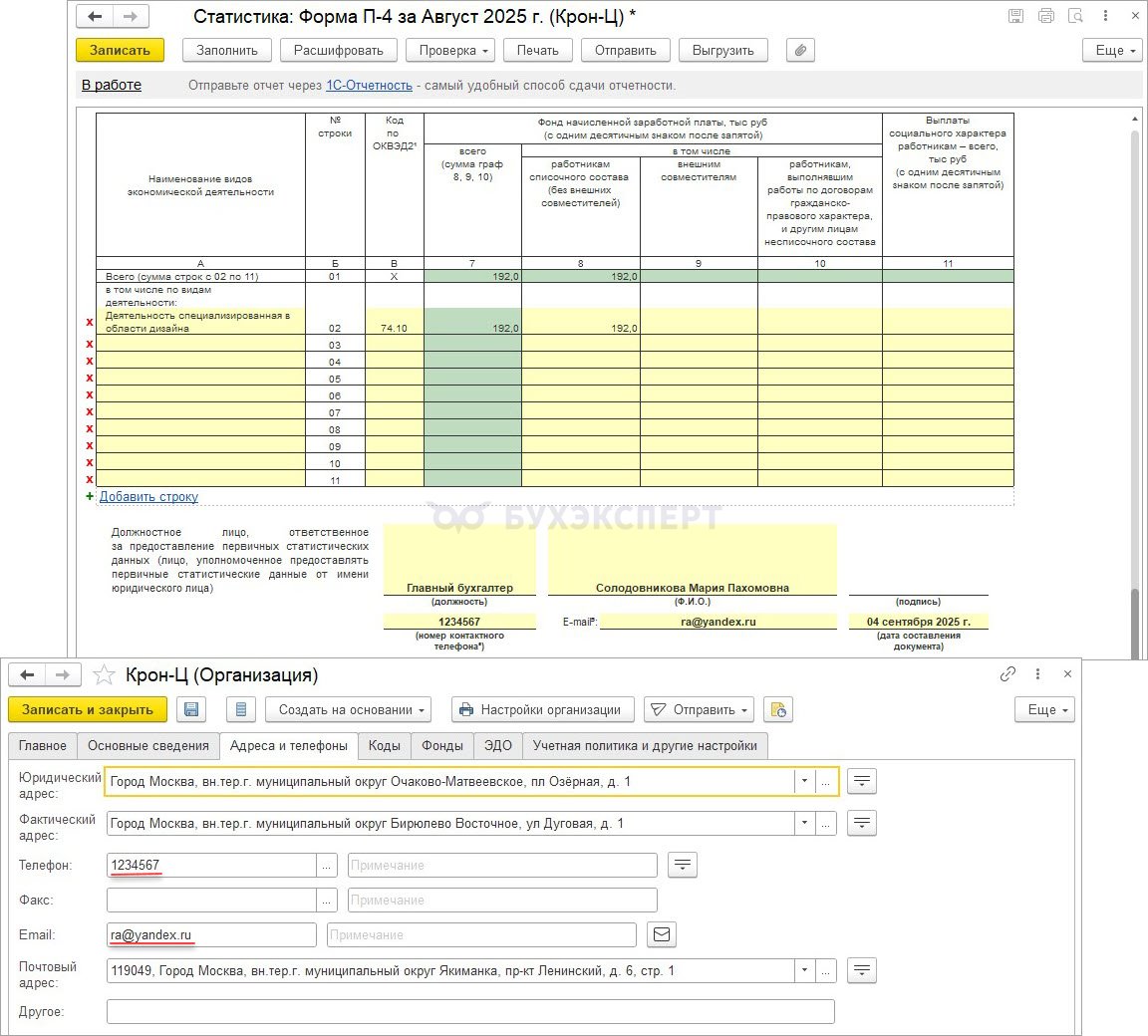
Task: Open the Фонды tab
Action: [x=442, y=745]
